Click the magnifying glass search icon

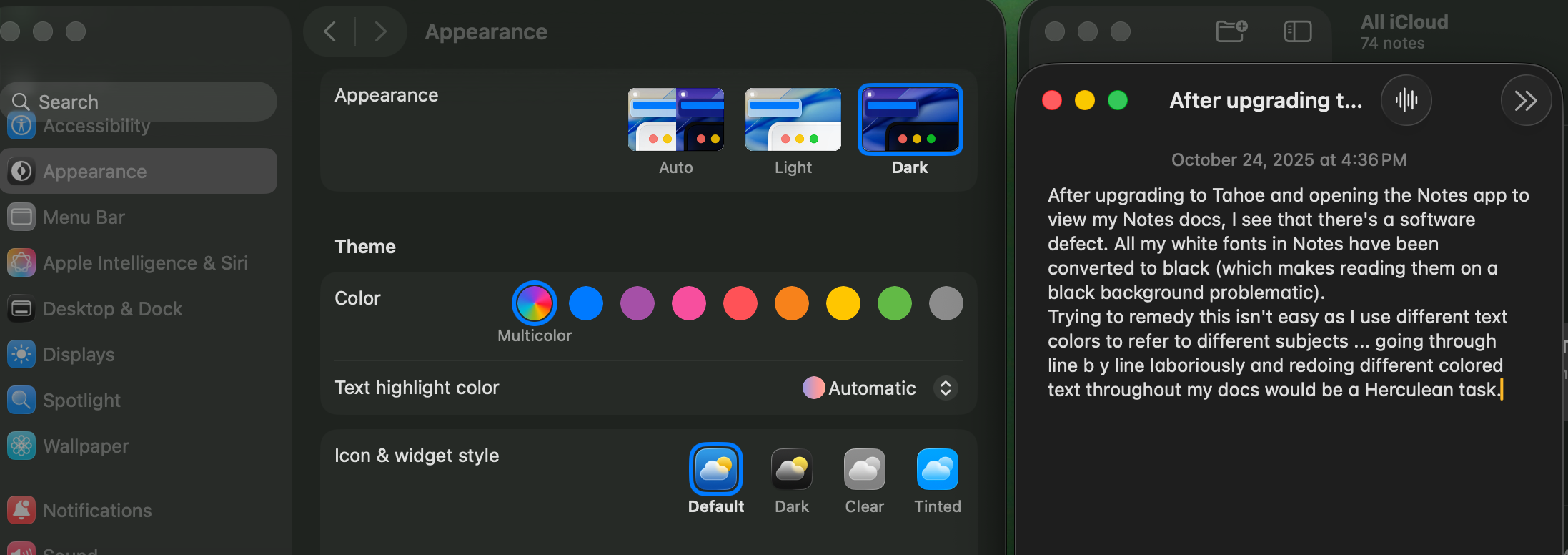click(21, 102)
